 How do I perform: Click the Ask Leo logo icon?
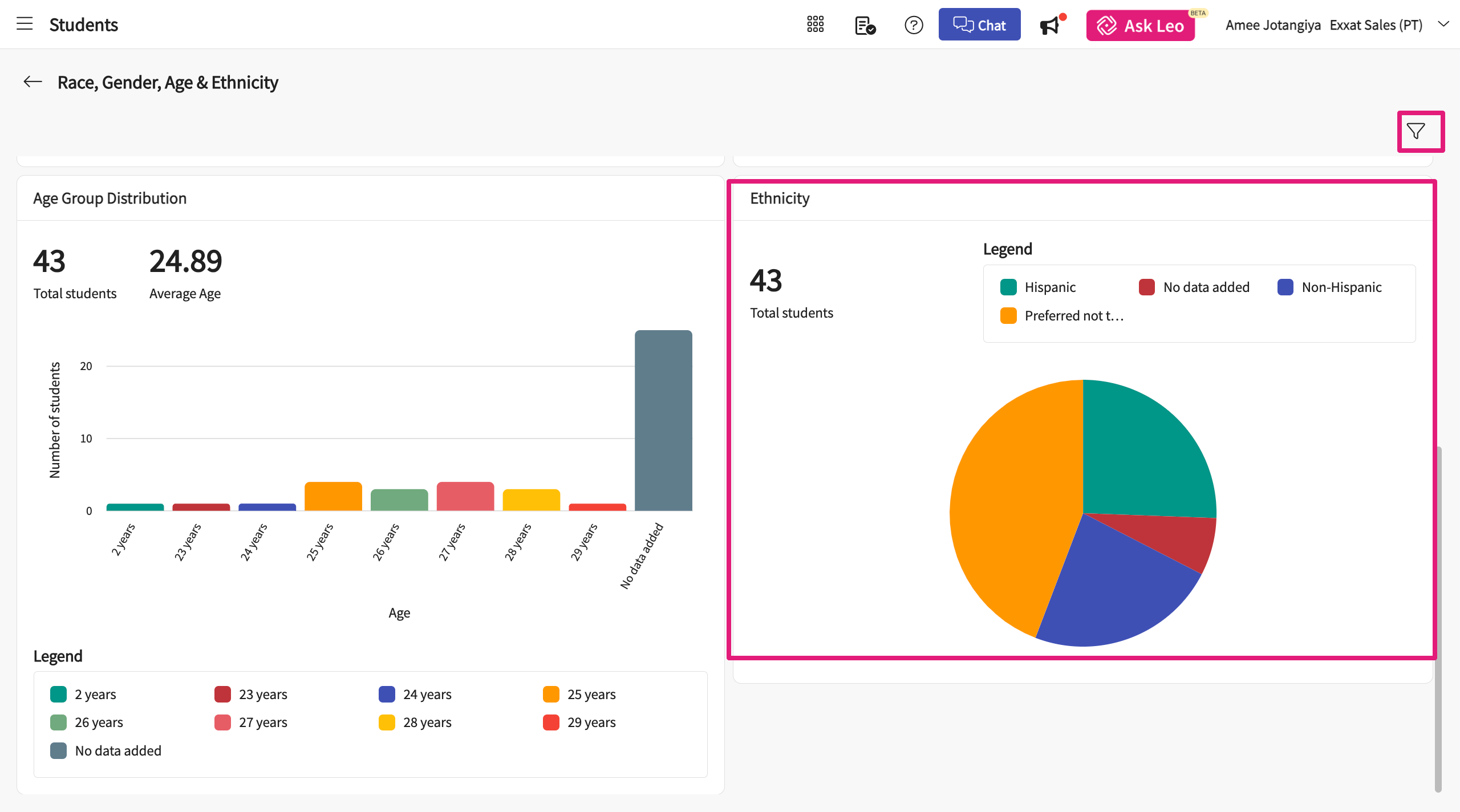coord(1107,26)
